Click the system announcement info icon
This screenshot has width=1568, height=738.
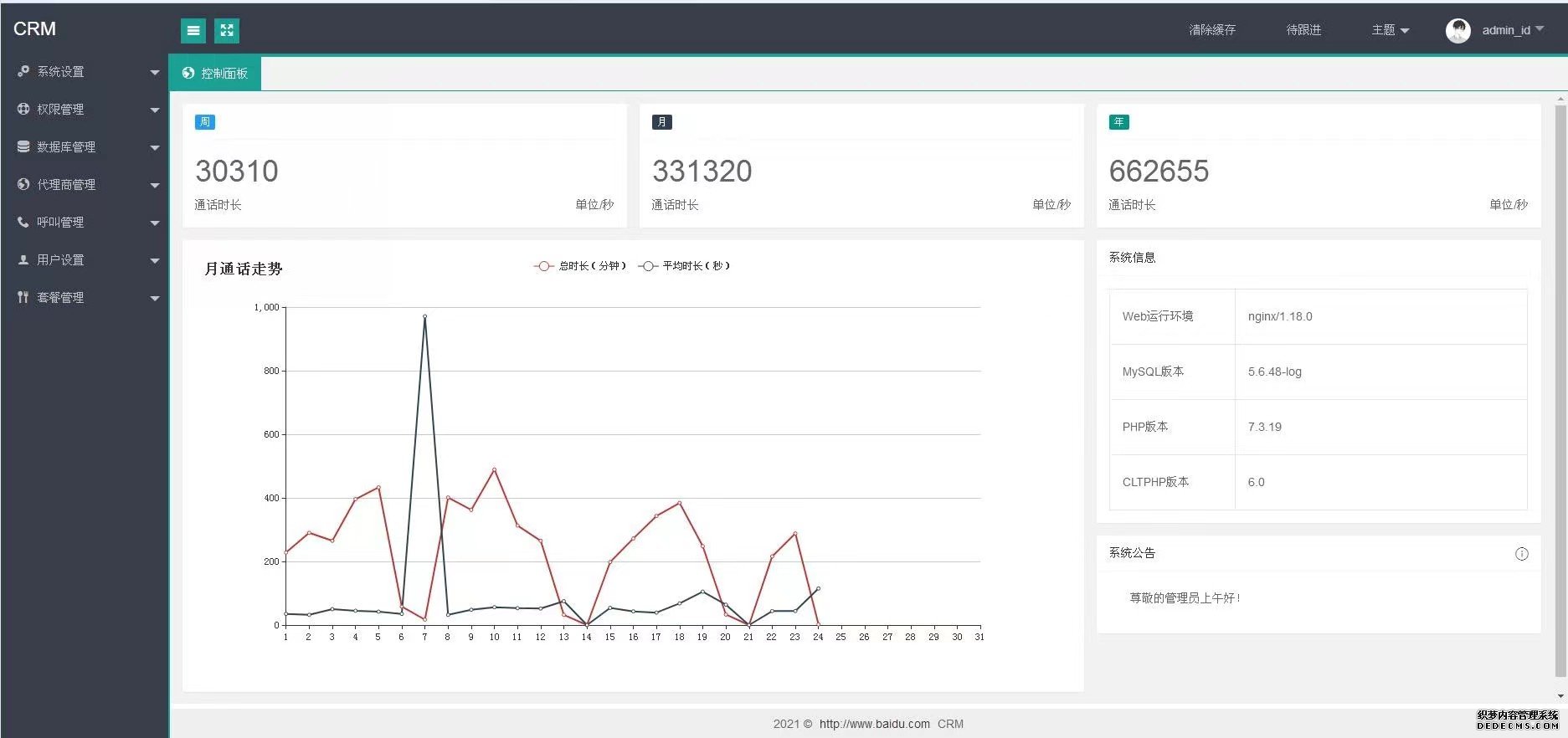pos(1521,554)
